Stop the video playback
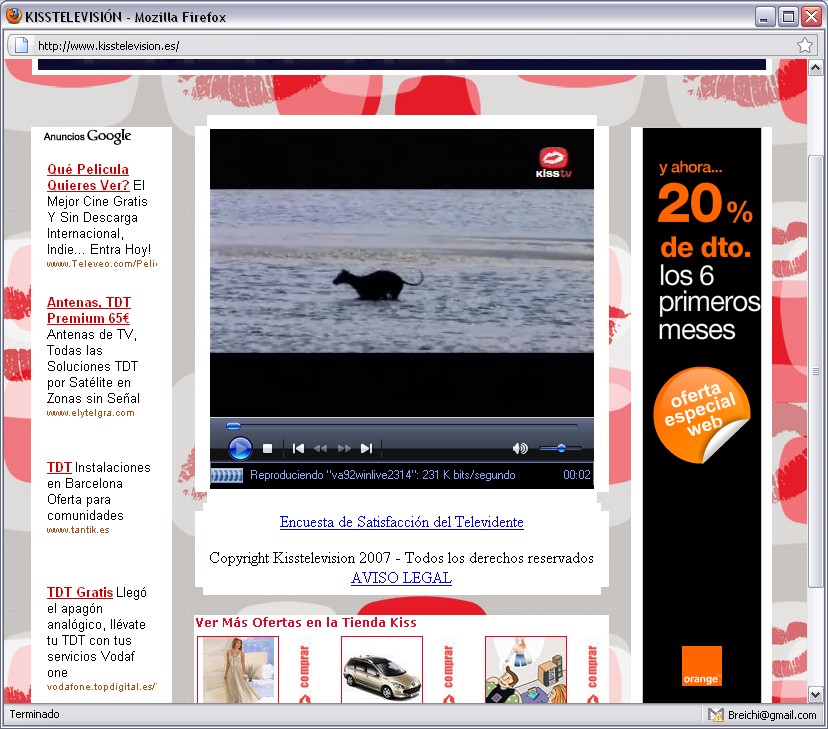 (x=268, y=449)
